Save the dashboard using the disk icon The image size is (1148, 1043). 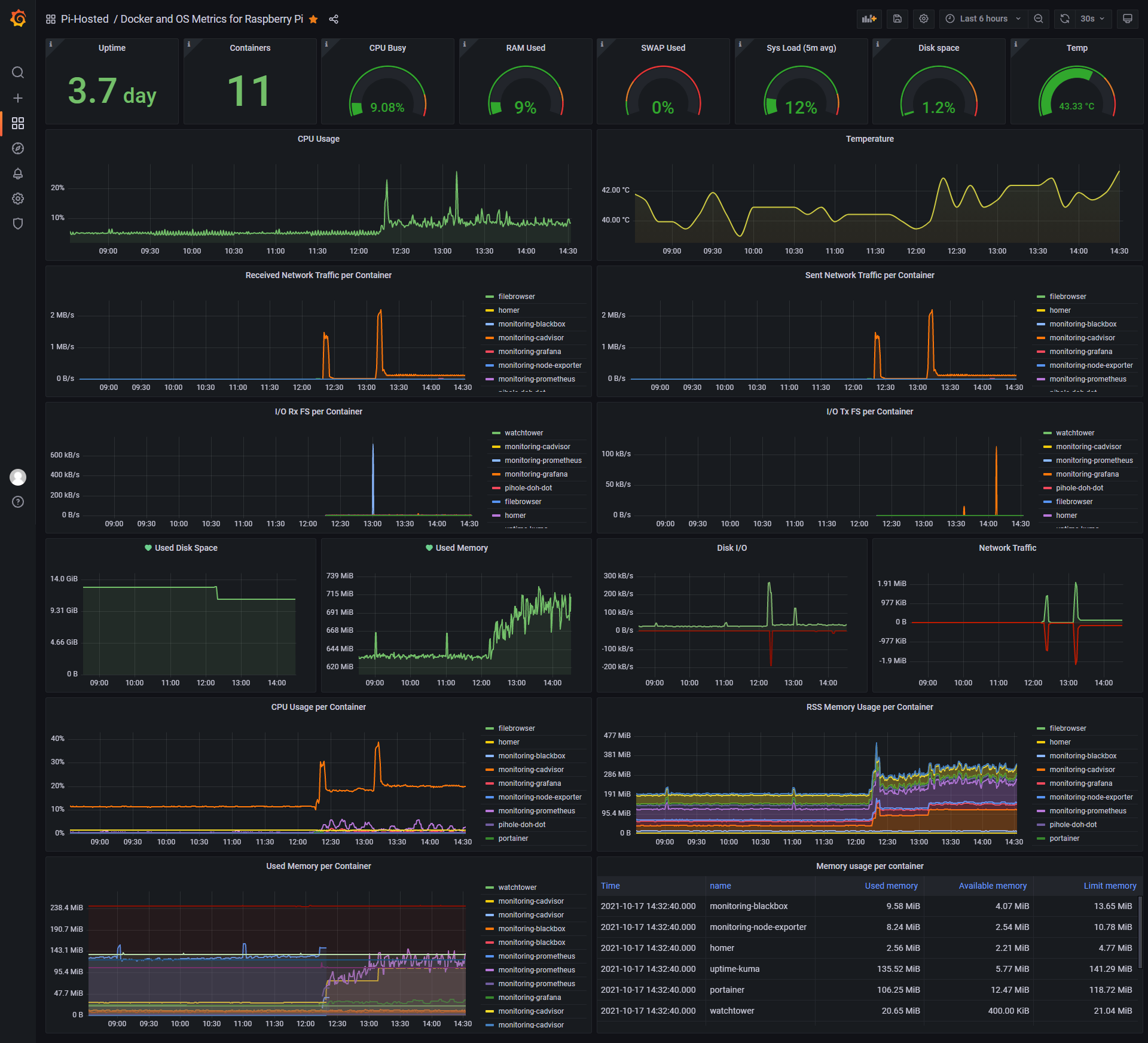click(897, 19)
